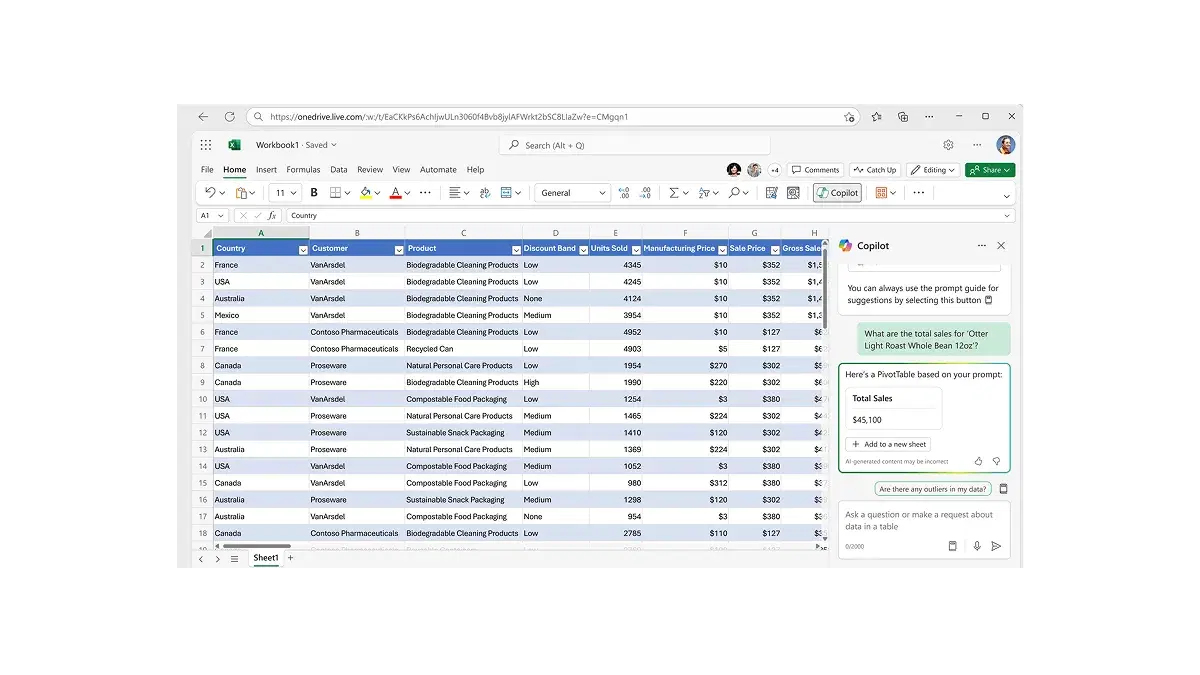Switch to the Automate tab
1200x675 pixels.
pos(438,170)
